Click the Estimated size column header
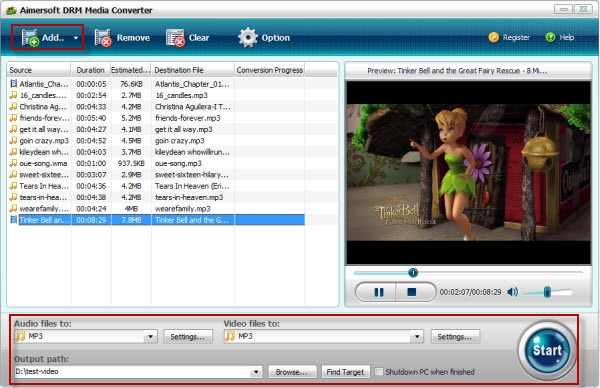Screen dimensions: 600x388 click(131, 70)
